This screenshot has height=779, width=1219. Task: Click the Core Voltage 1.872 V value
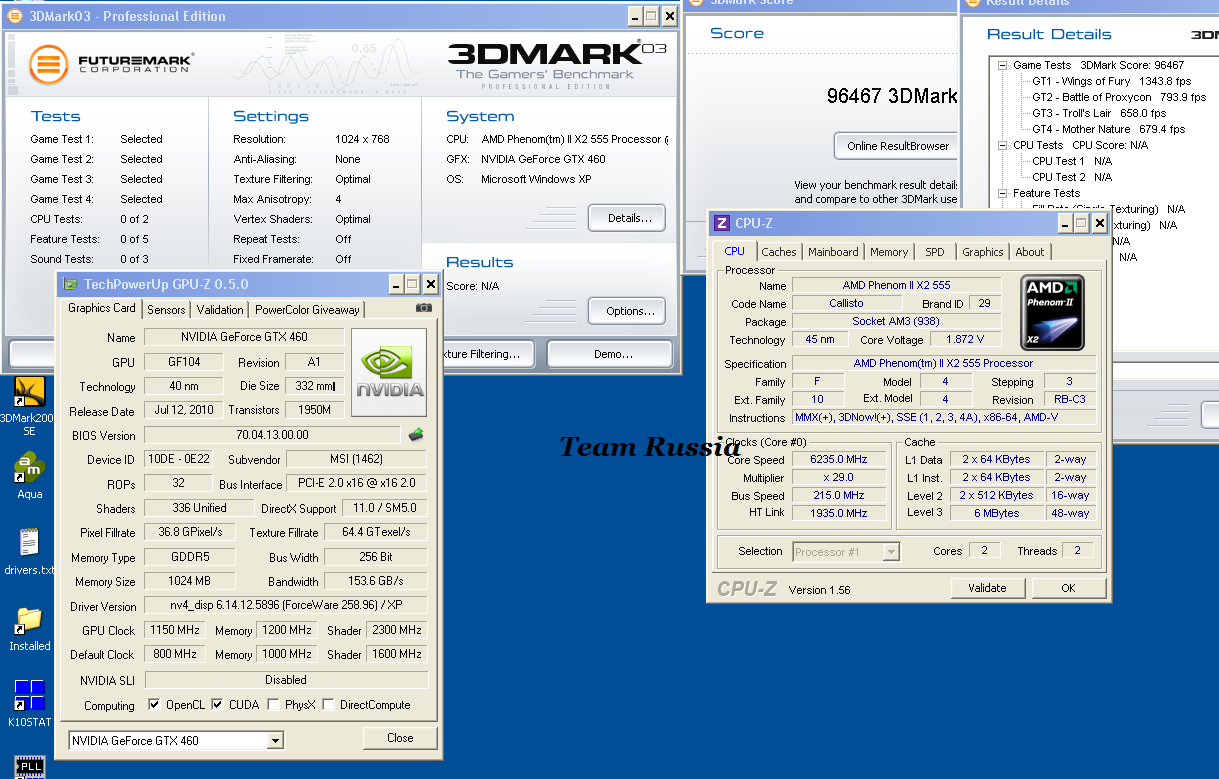(x=965, y=340)
